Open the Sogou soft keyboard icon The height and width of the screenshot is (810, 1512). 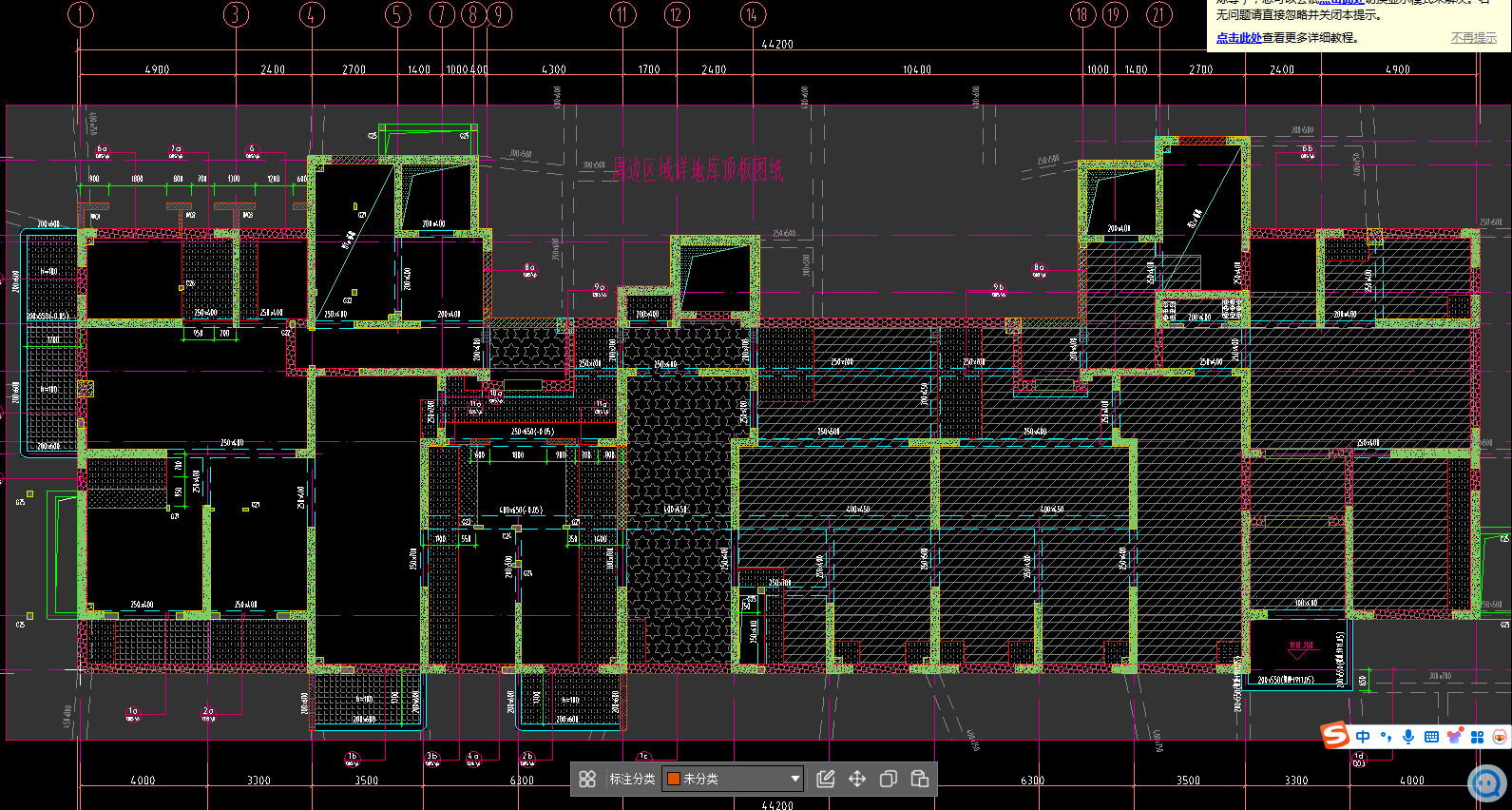tap(1431, 737)
